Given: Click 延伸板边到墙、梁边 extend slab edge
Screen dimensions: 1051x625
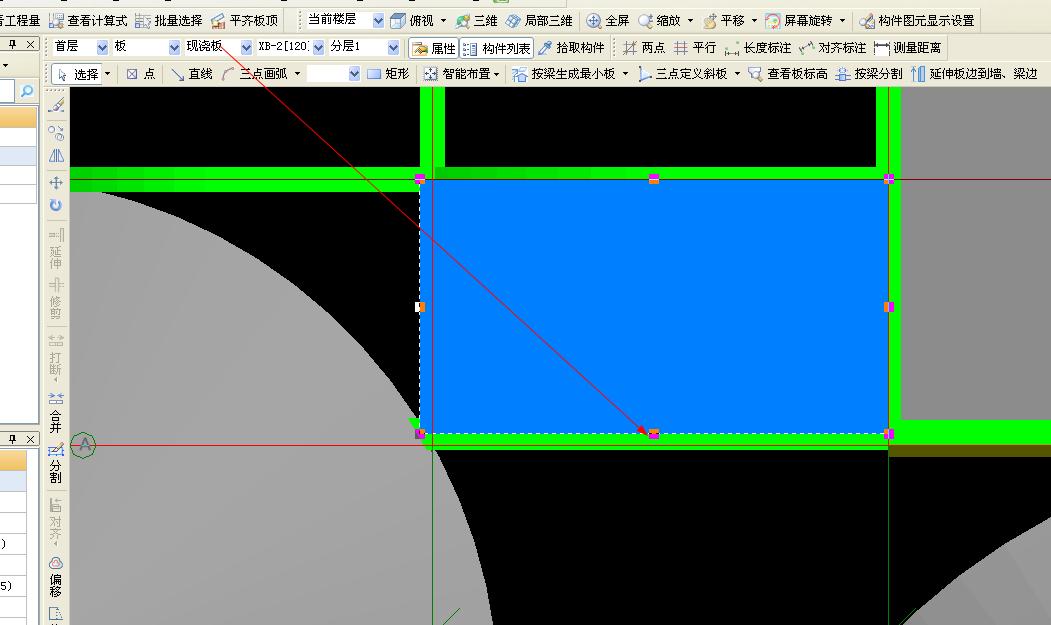Looking at the screenshot, I should [x=975, y=74].
